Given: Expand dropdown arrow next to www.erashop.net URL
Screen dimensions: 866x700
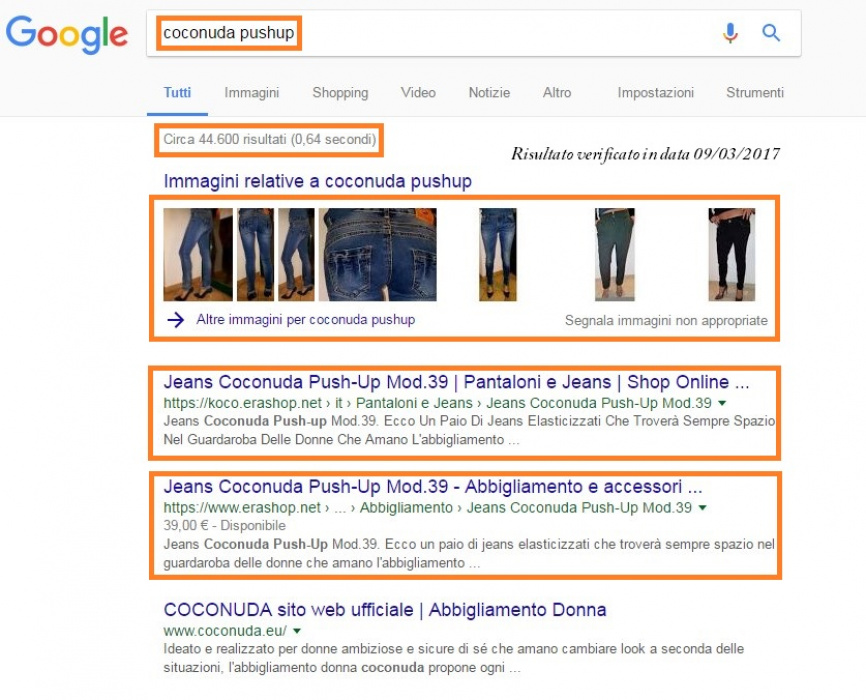Looking at the screenshot, I should pos(703,508).
